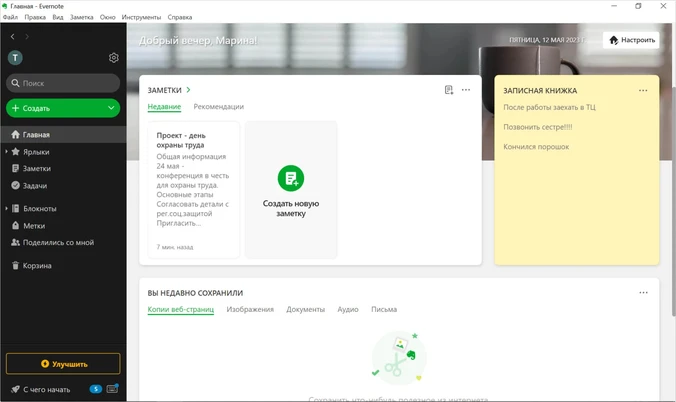676x402 pixels.
Task: Open Записная книжка three-dots menu
Action: [643, 91]
